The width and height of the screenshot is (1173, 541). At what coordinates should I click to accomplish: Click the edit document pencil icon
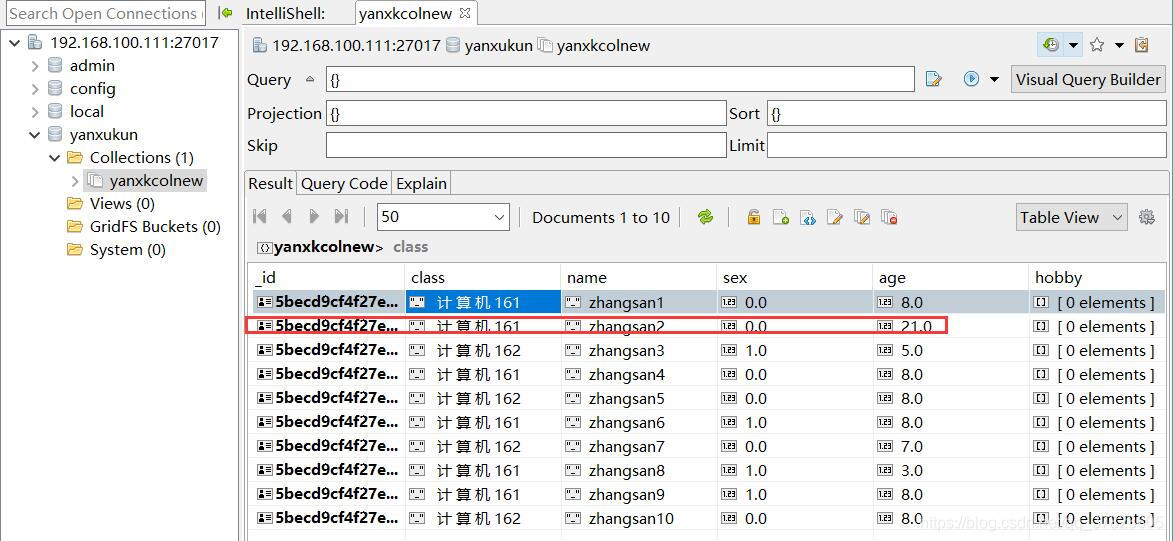[835, 218]
